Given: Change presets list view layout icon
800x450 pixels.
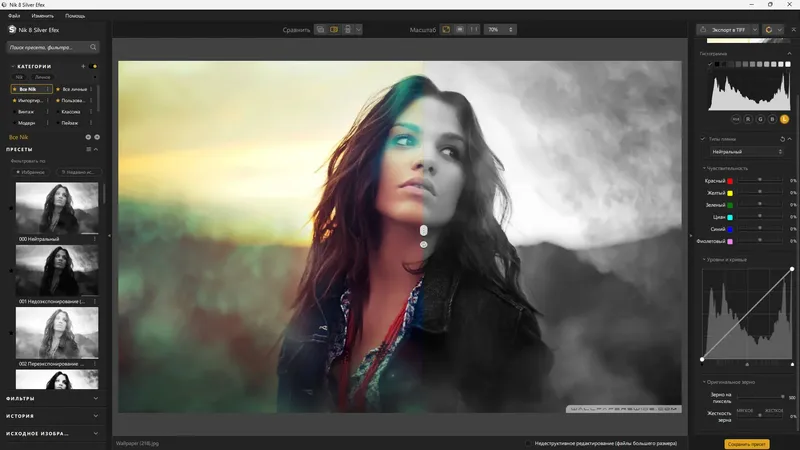Looking at the screenshot, I should click(88, 149).
